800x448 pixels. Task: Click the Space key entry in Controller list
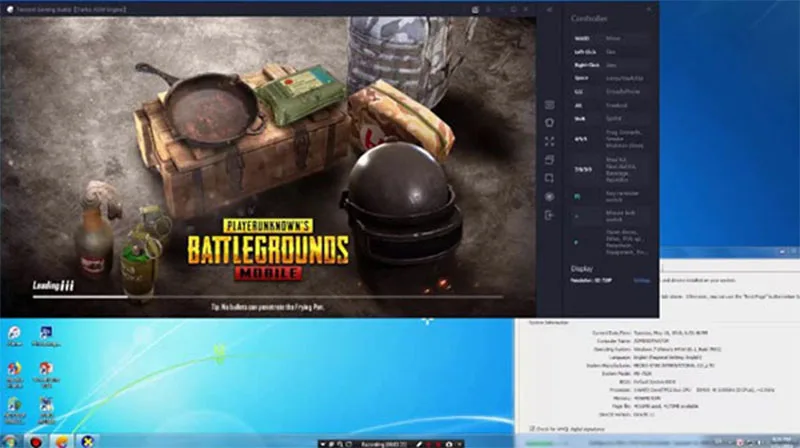[x=610, y=79]
